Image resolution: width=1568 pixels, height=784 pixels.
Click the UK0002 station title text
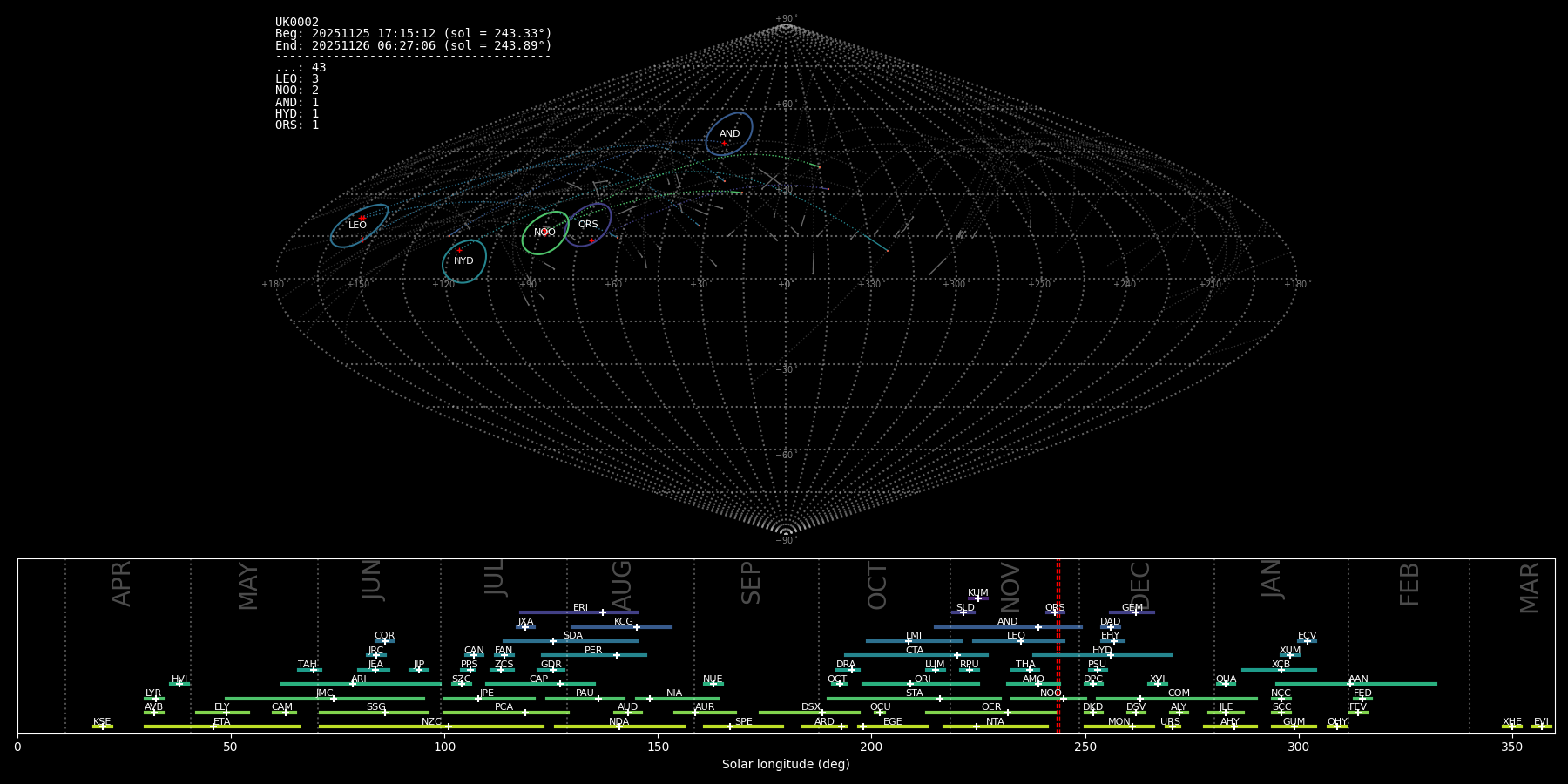click(297, 23)
